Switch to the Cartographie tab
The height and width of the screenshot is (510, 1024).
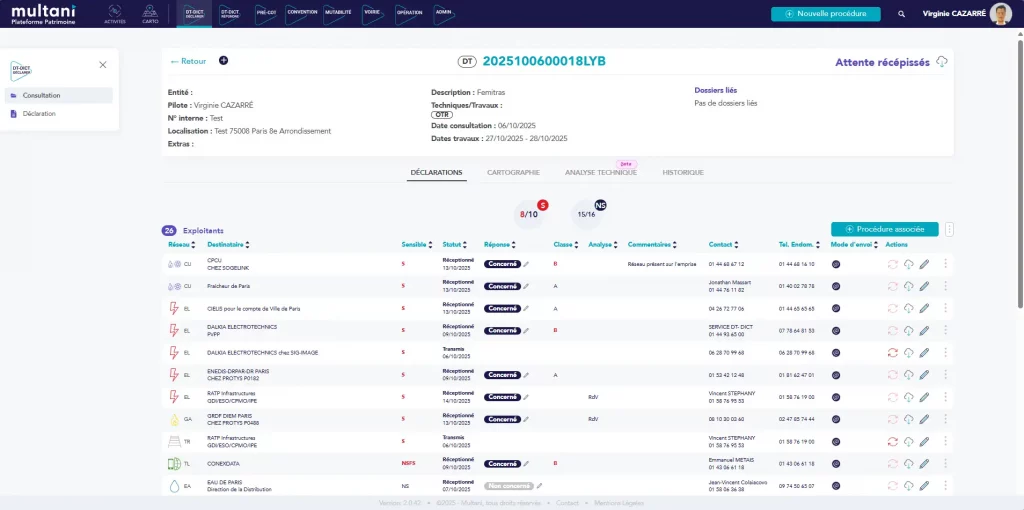pos(513,172)
